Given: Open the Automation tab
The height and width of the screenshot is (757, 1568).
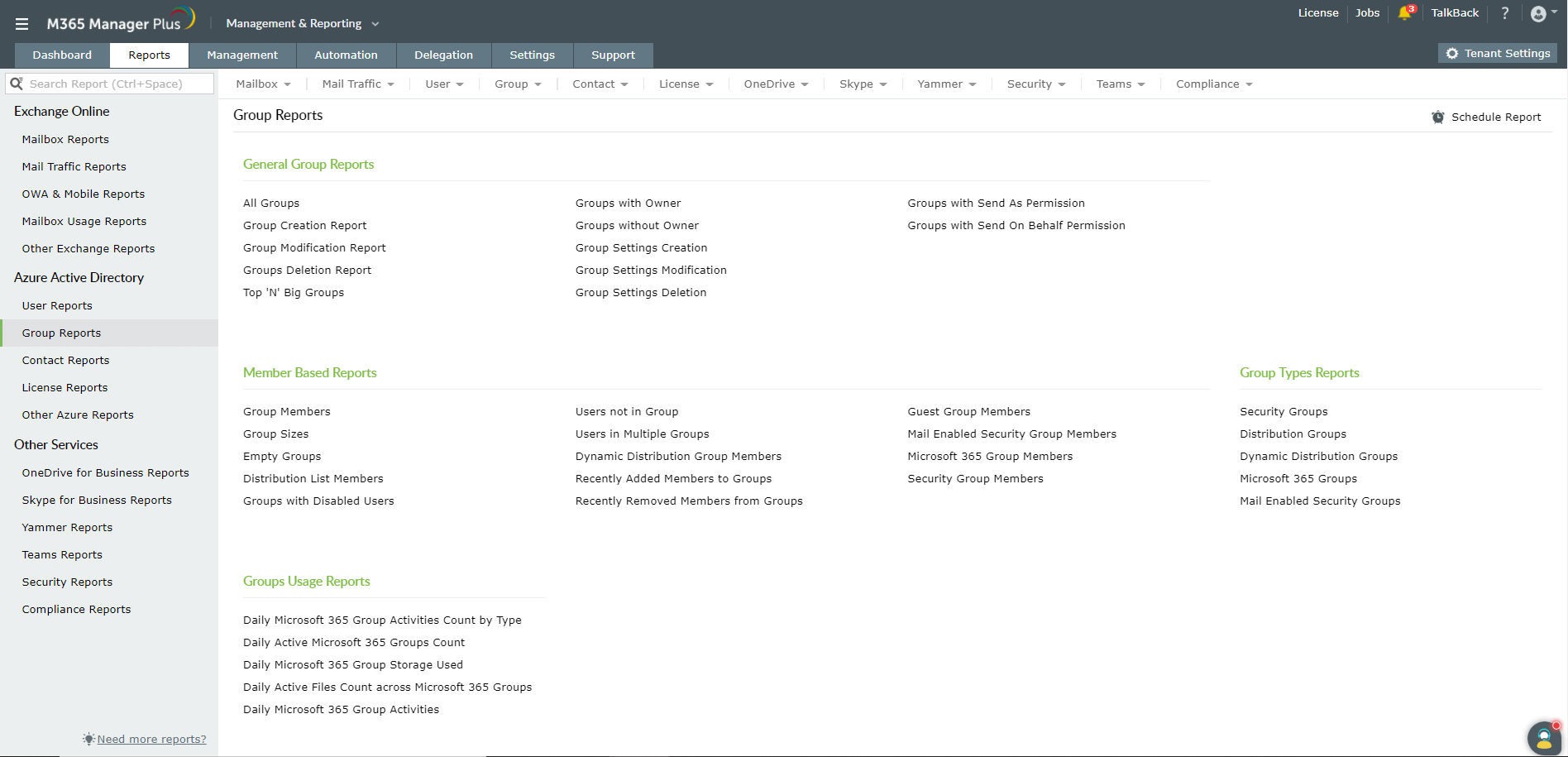Looking at the screenshot, I should [x=346, y=55].
